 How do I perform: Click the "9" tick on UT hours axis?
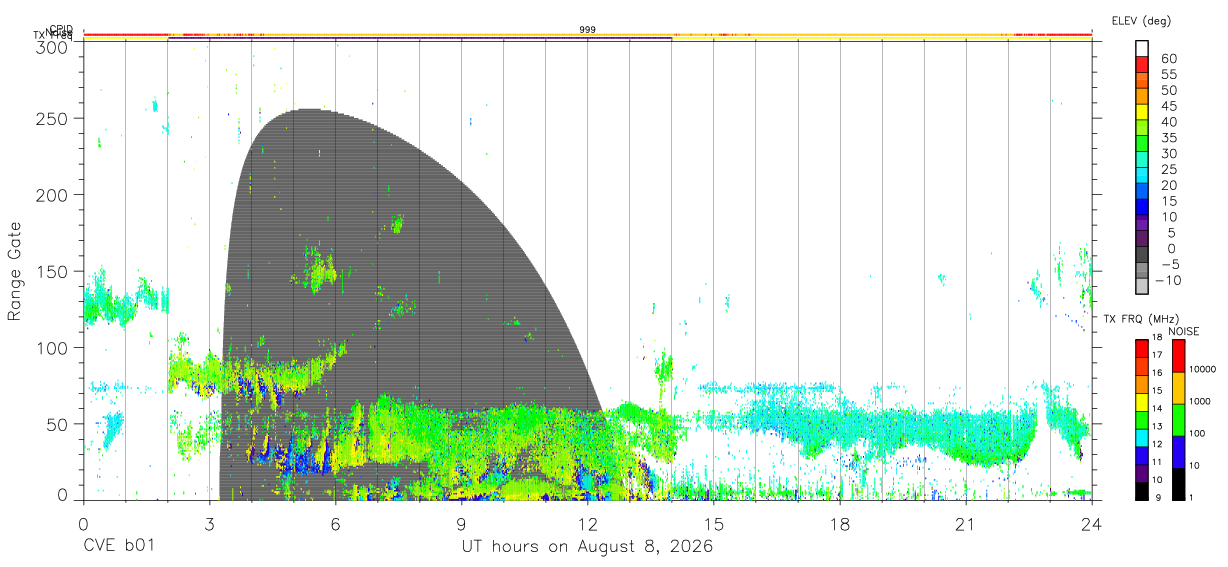(461, 524)
